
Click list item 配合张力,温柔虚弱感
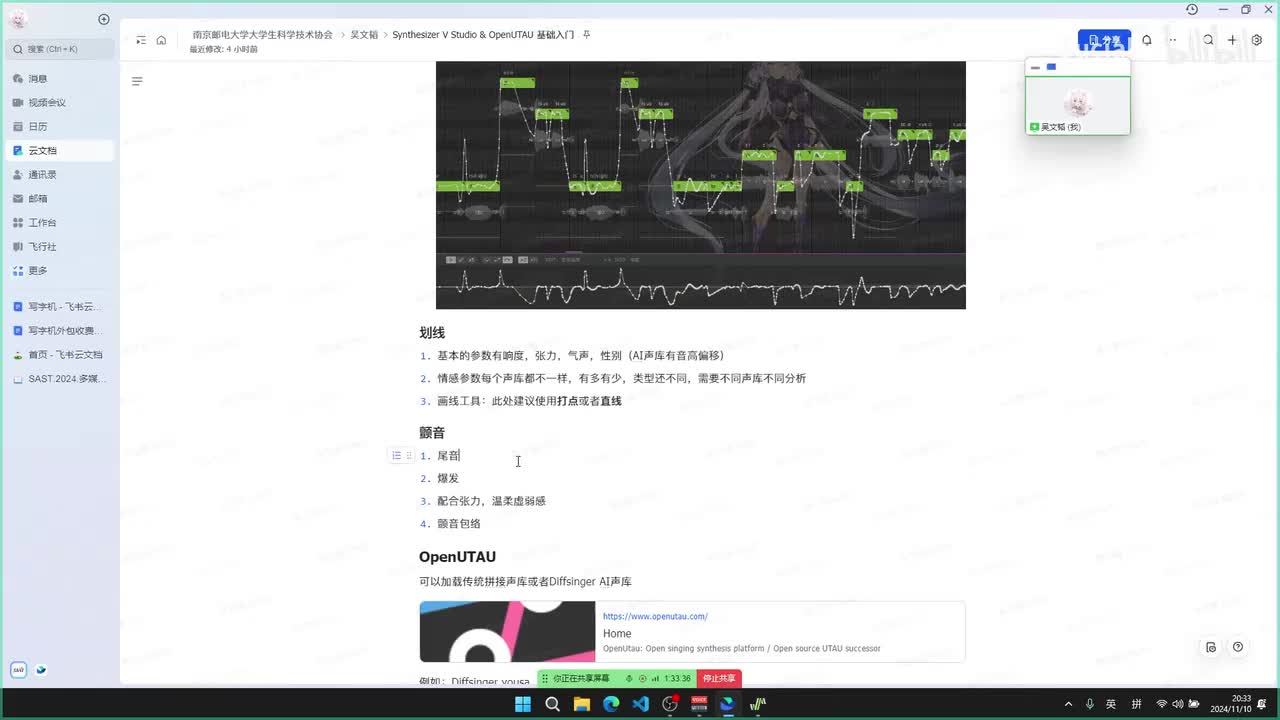491,501
